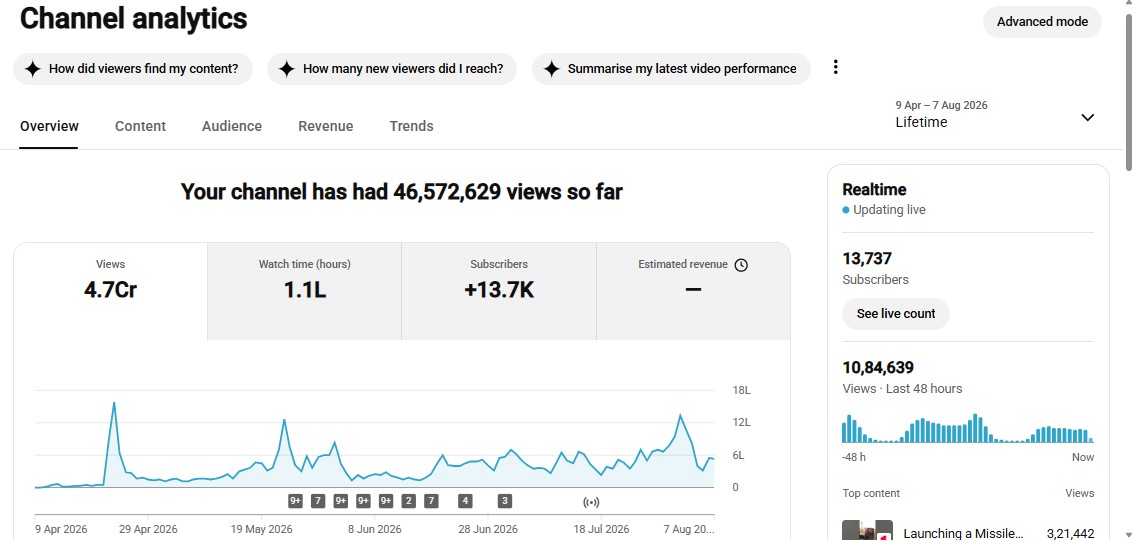
Task: Click the estimated revenue clock icon
Action: [x=741, y=265]
